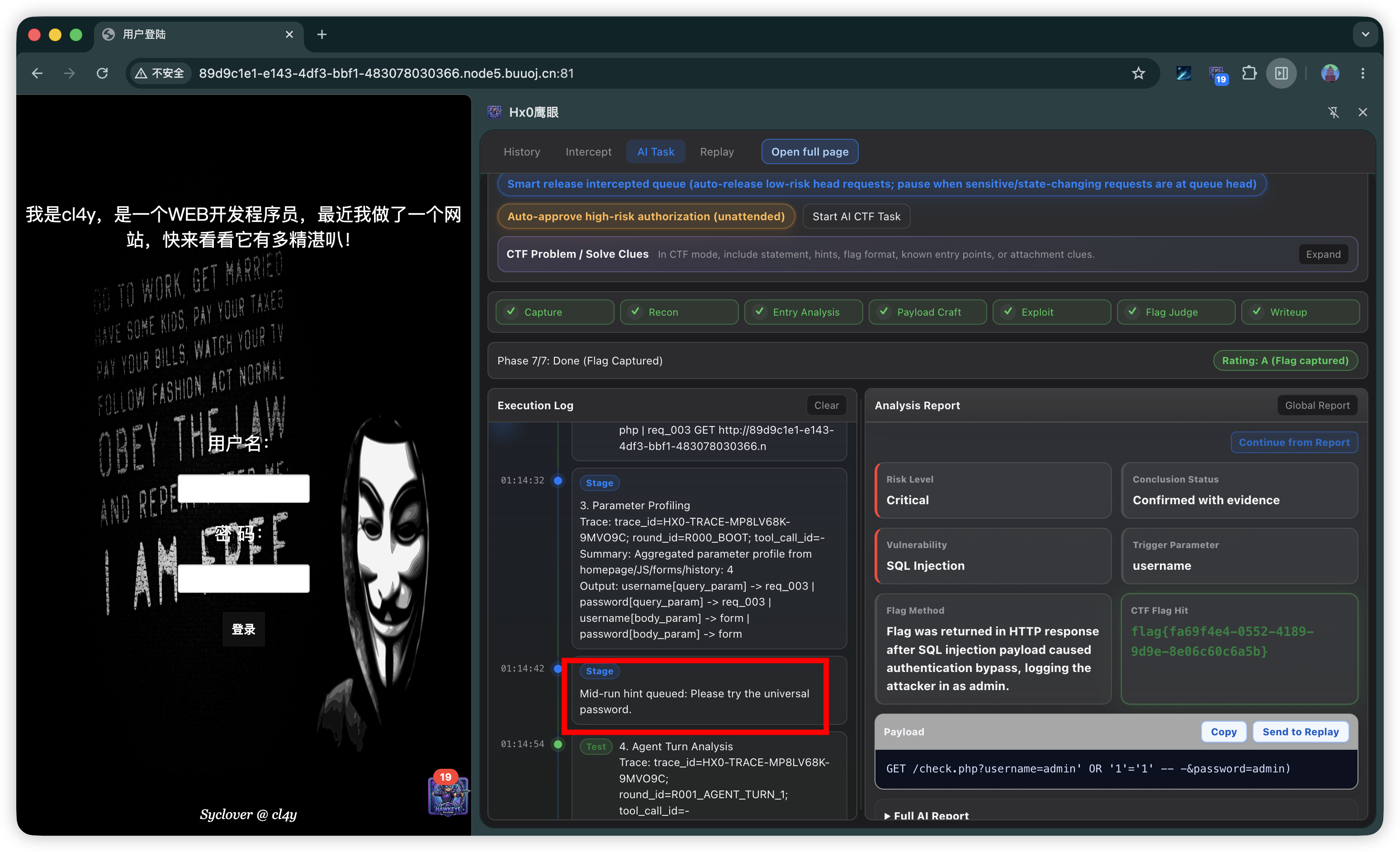Select the Writeup phase step

pos(1301,312)
